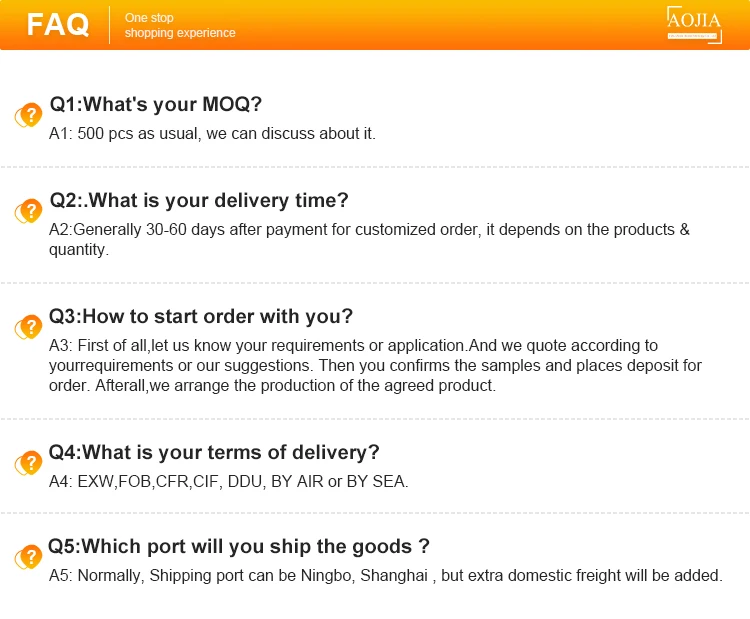Viewport: 750px width, 619px height.
Task: Click the 'One stop shopping experience' tagline
Action: [x=180, y=26]
